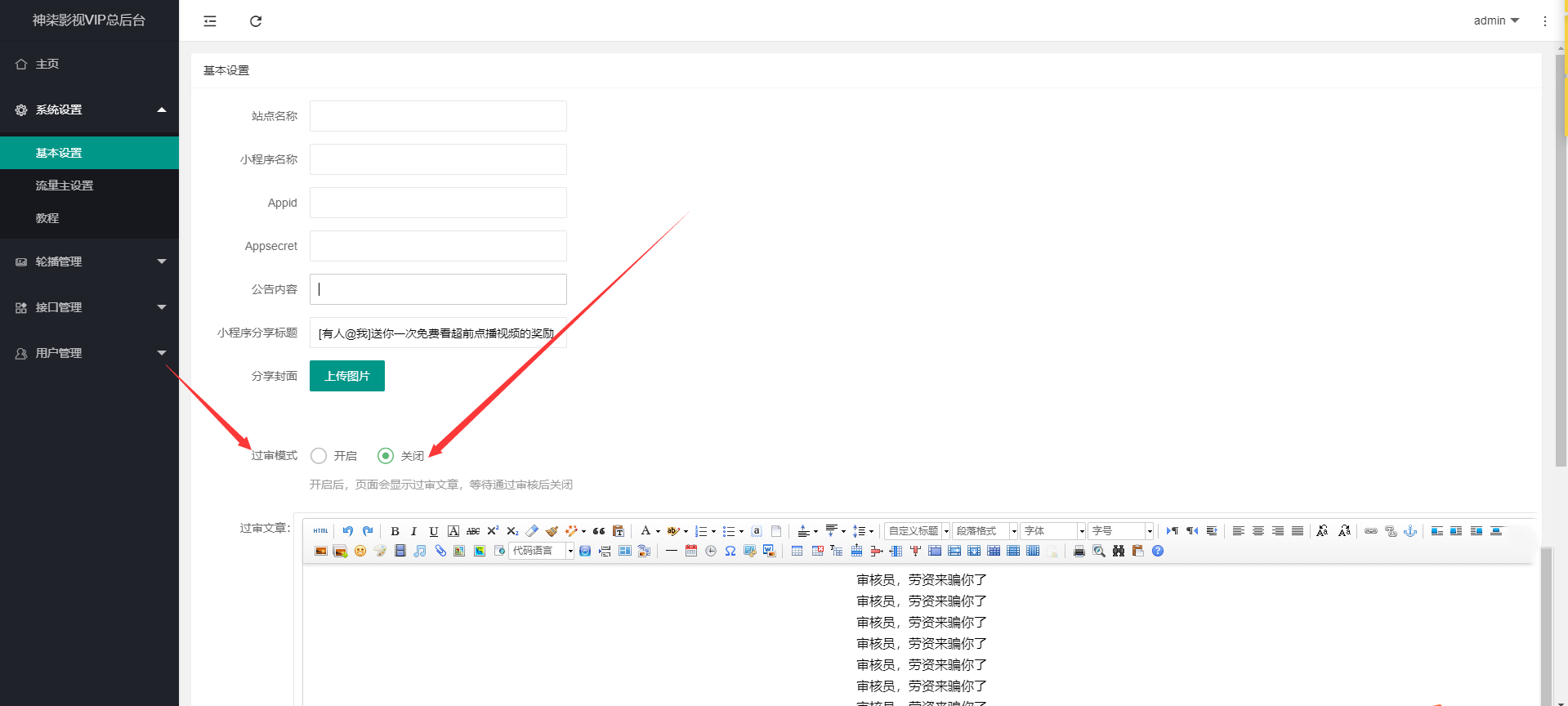Open the admin user dropdown
This screenshot has width=1568, height=706.
tap(1495, 20)
